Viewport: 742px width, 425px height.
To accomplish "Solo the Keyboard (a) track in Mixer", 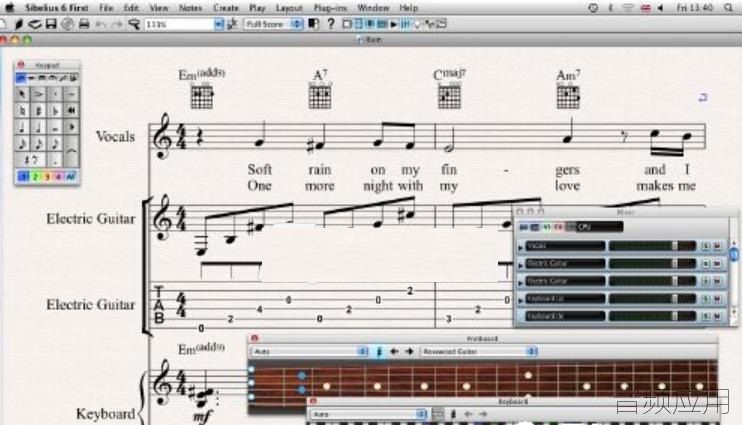I will [706, 299].
